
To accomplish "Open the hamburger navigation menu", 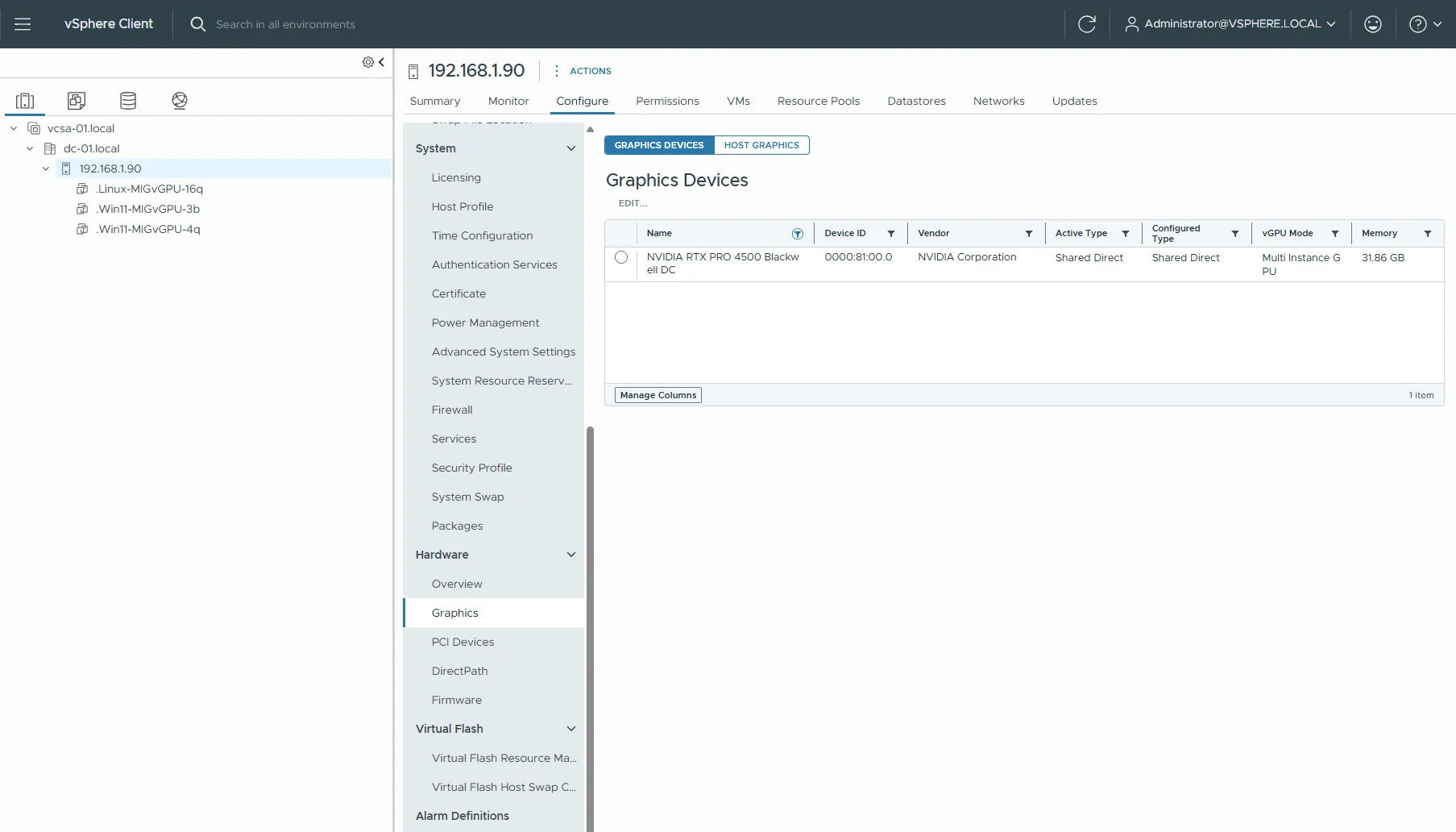I will click(23, 23).
